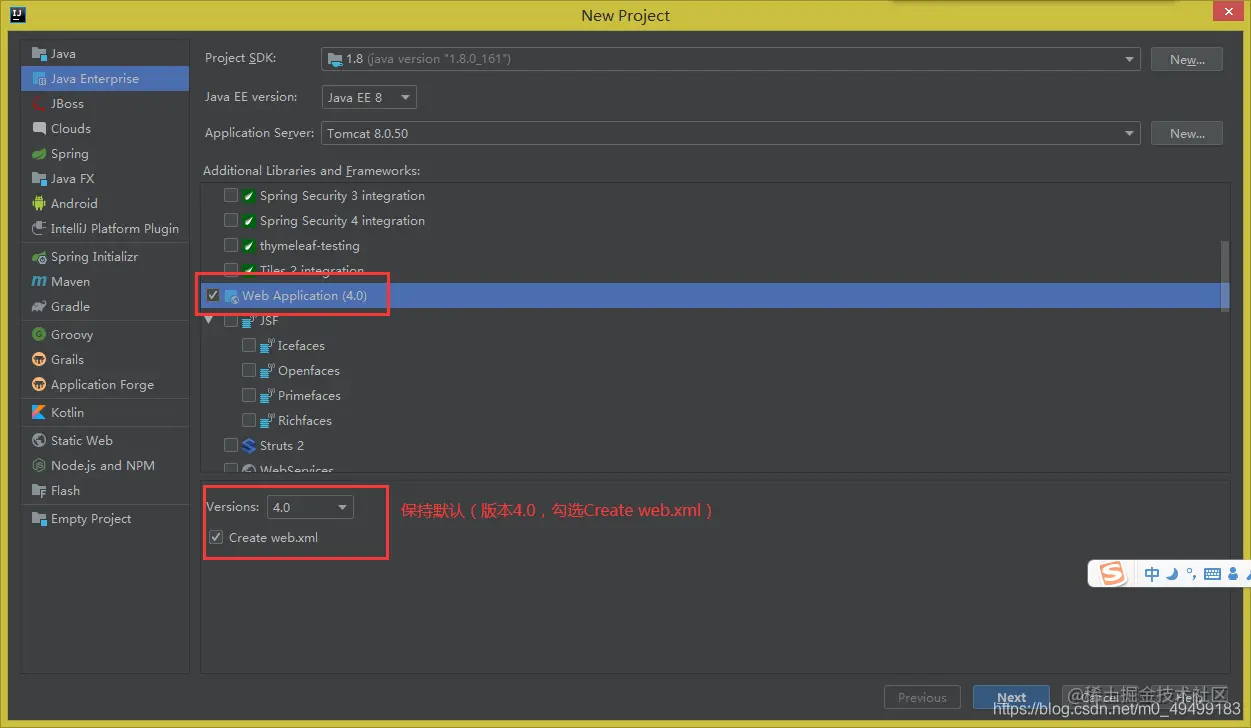Click the Next button
Screen dimensions: 1251x728
point(1011,698)
